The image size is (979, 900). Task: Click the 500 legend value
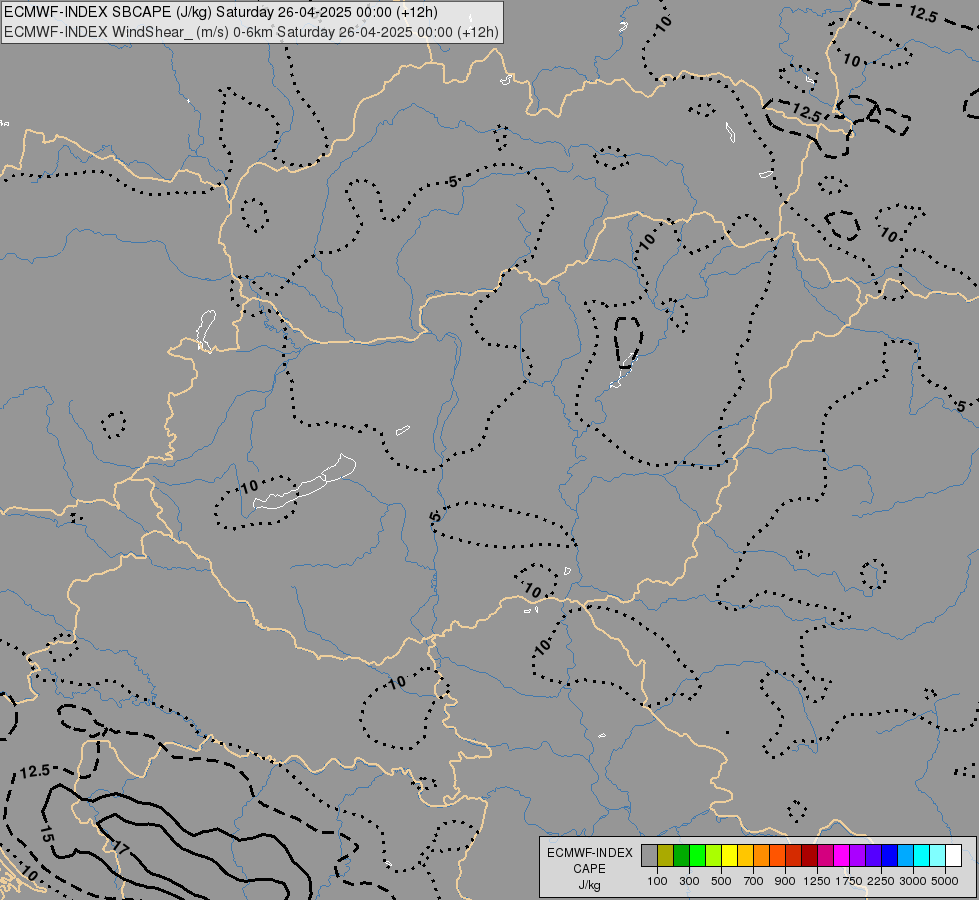(721, 881)
